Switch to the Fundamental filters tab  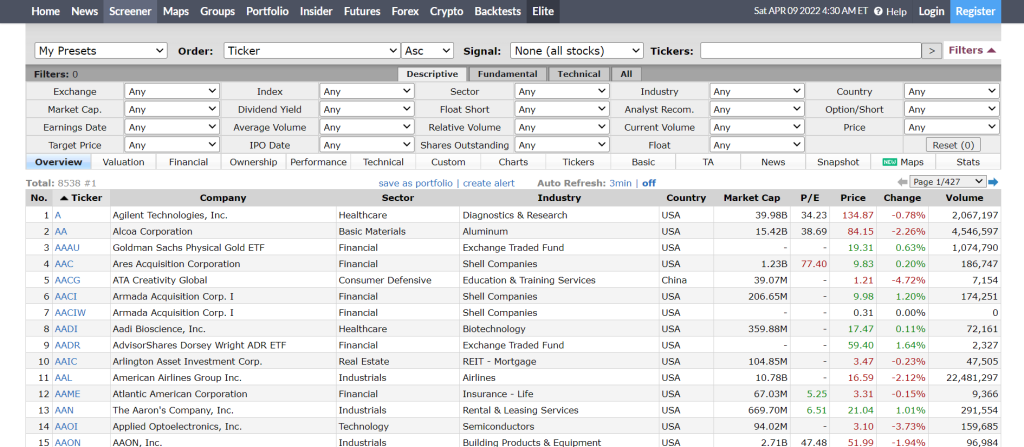pos(507,74)
